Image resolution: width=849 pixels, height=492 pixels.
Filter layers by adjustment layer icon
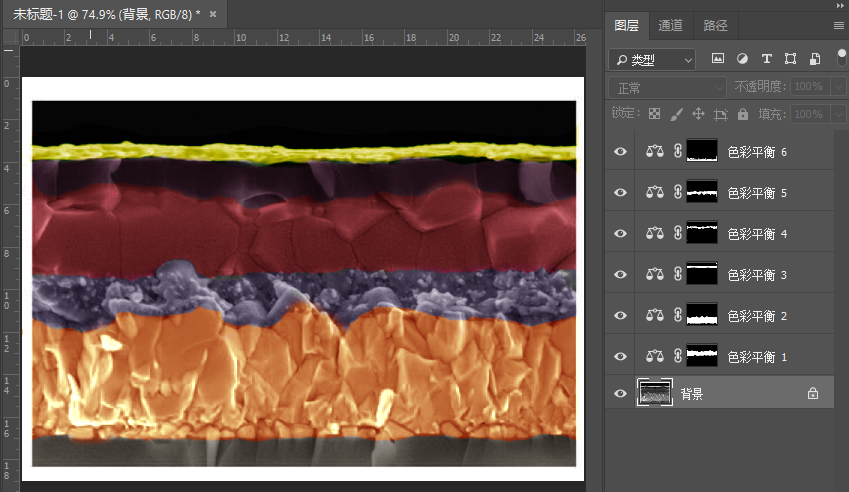click(x=742, y=59)
